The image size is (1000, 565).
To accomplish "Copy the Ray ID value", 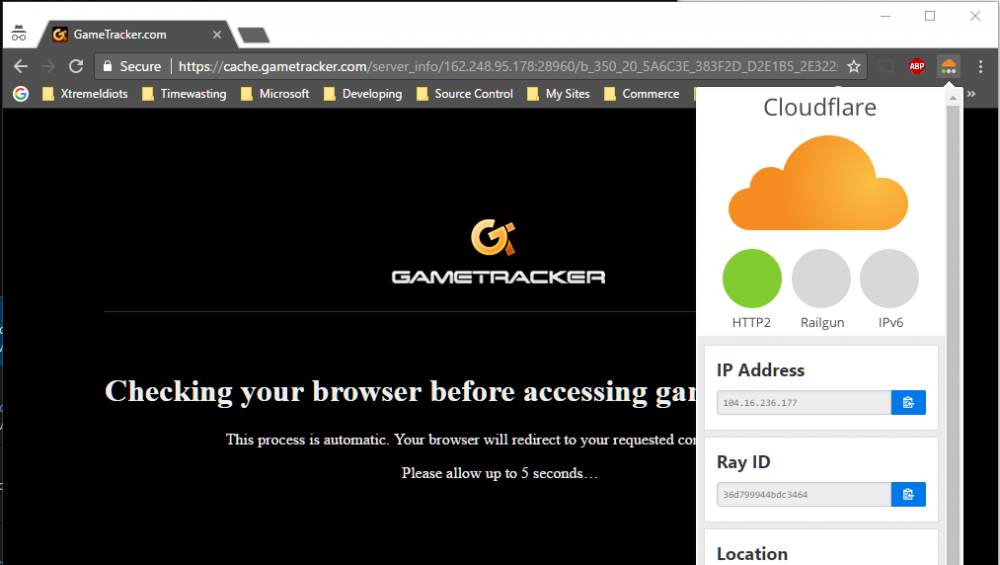I will coord(908,494).
